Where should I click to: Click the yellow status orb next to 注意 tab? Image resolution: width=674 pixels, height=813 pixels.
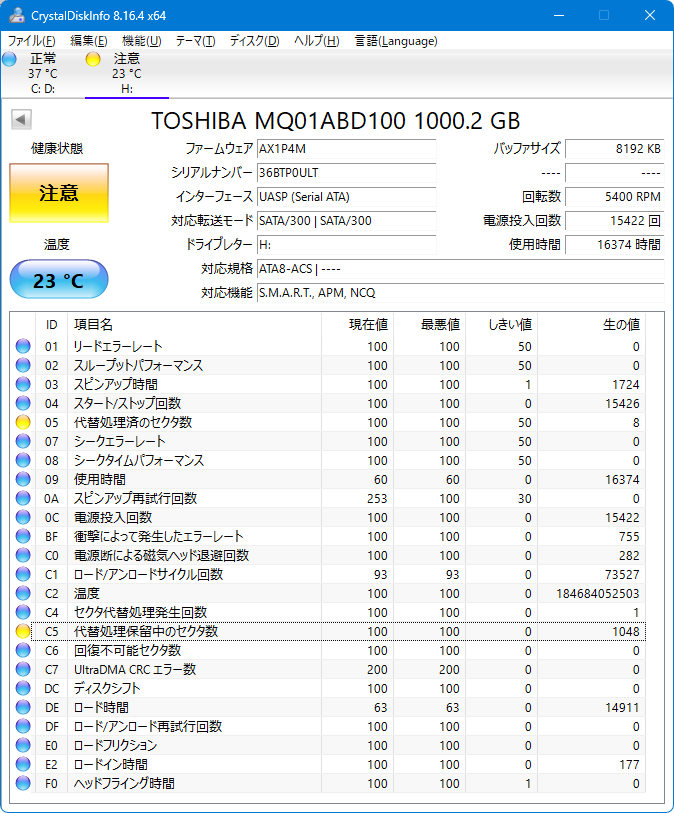point(93,59)
